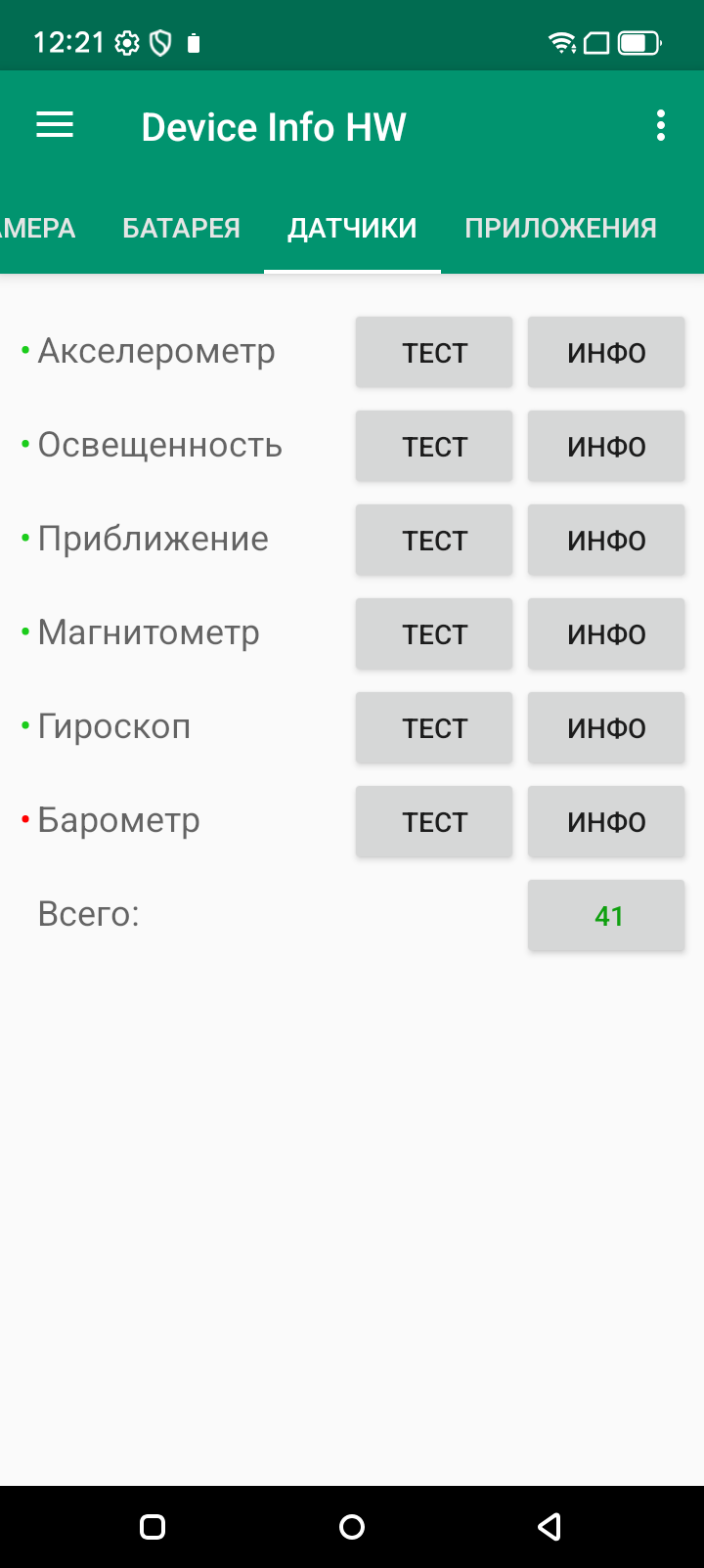Image resolution: width=704 pixels, height=1568 pixels.
Task: Run the Акселерометр test
Action: (434, 353)
